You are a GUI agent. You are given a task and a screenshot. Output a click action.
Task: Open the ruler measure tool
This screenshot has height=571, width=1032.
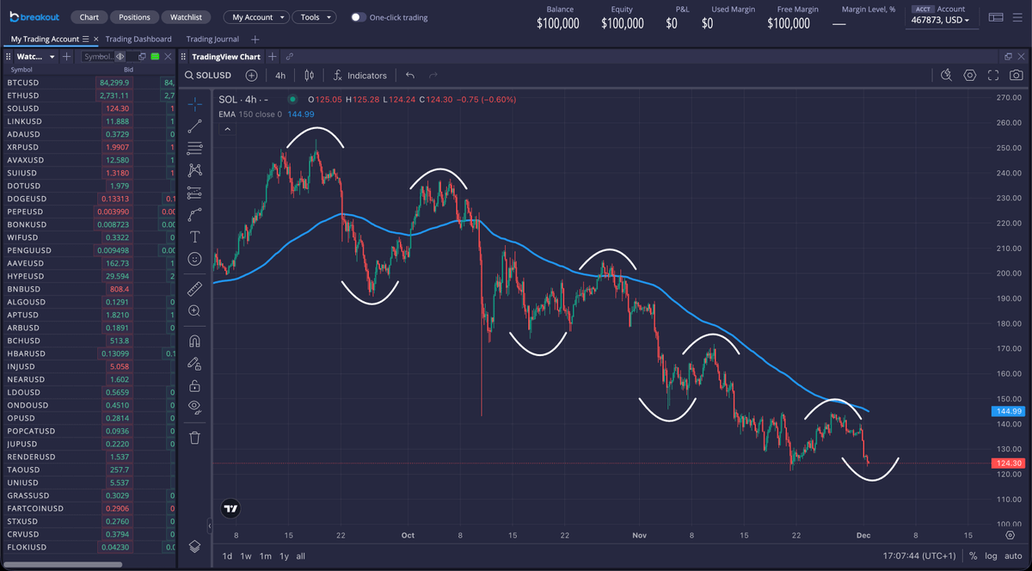tap(194, 289)
